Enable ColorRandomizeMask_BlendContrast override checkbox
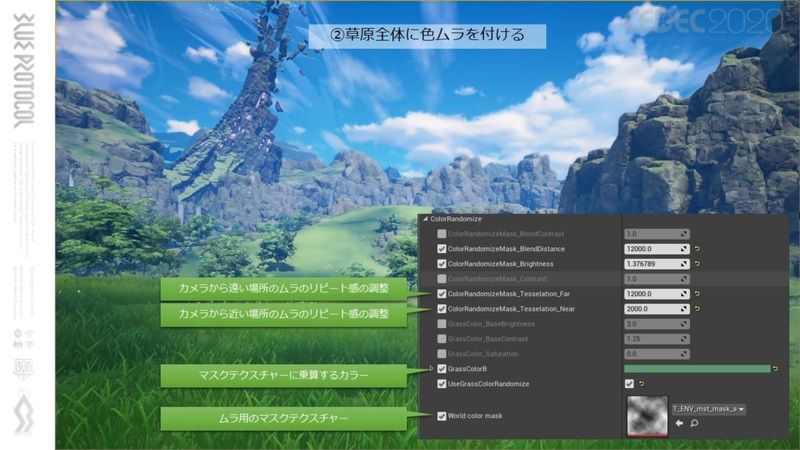 click(x=442, y=234)
